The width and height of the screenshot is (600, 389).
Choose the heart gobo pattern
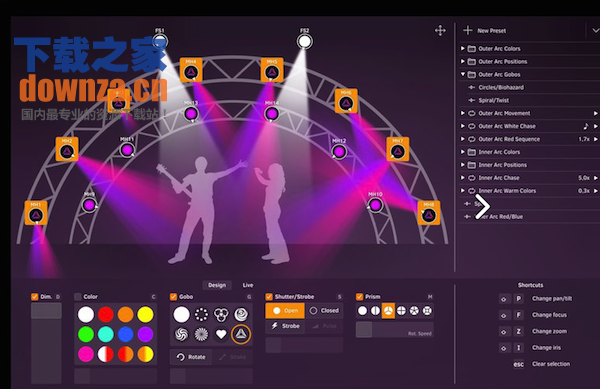[221, 334]
